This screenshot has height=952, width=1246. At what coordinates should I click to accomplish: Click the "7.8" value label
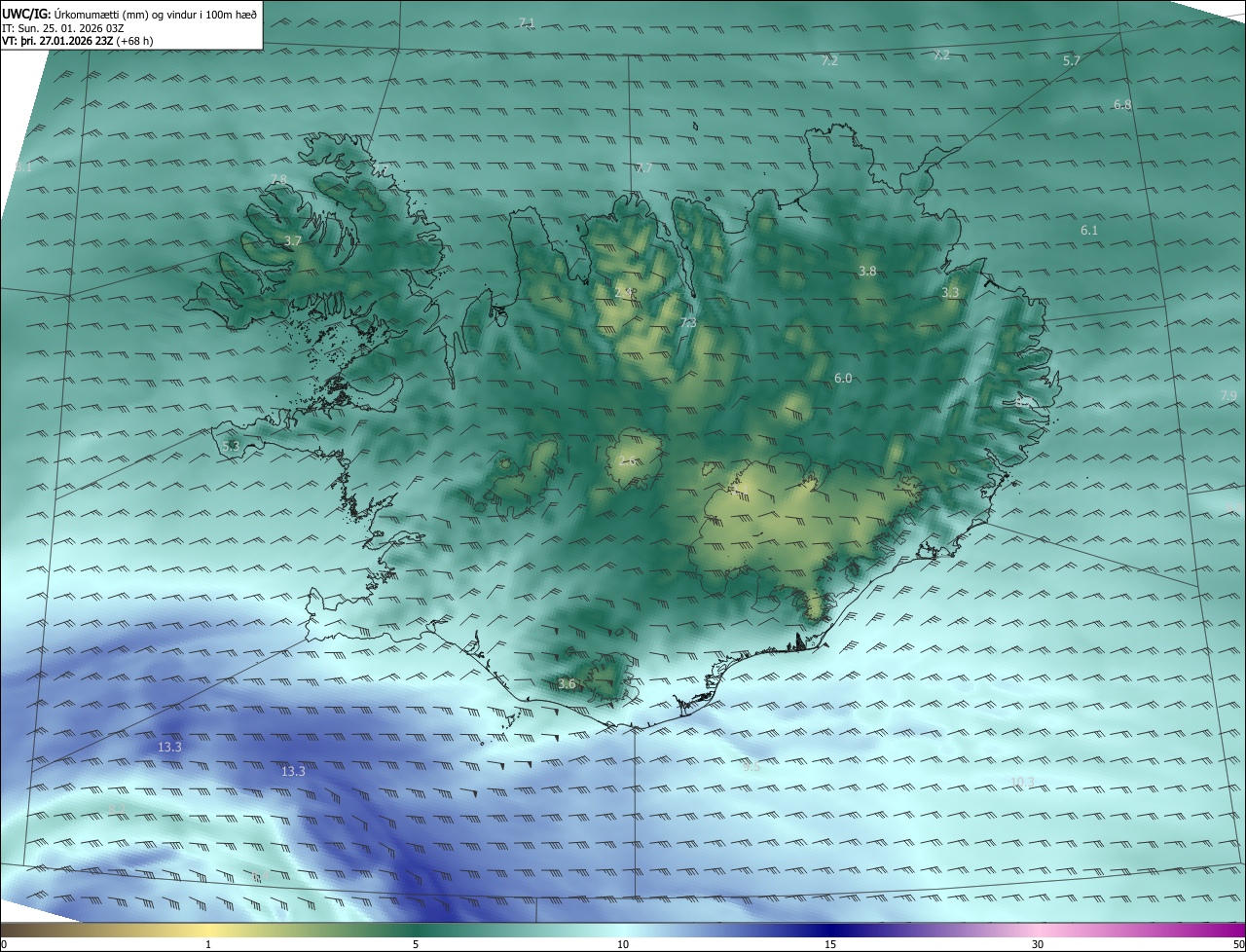click(278, 179)
